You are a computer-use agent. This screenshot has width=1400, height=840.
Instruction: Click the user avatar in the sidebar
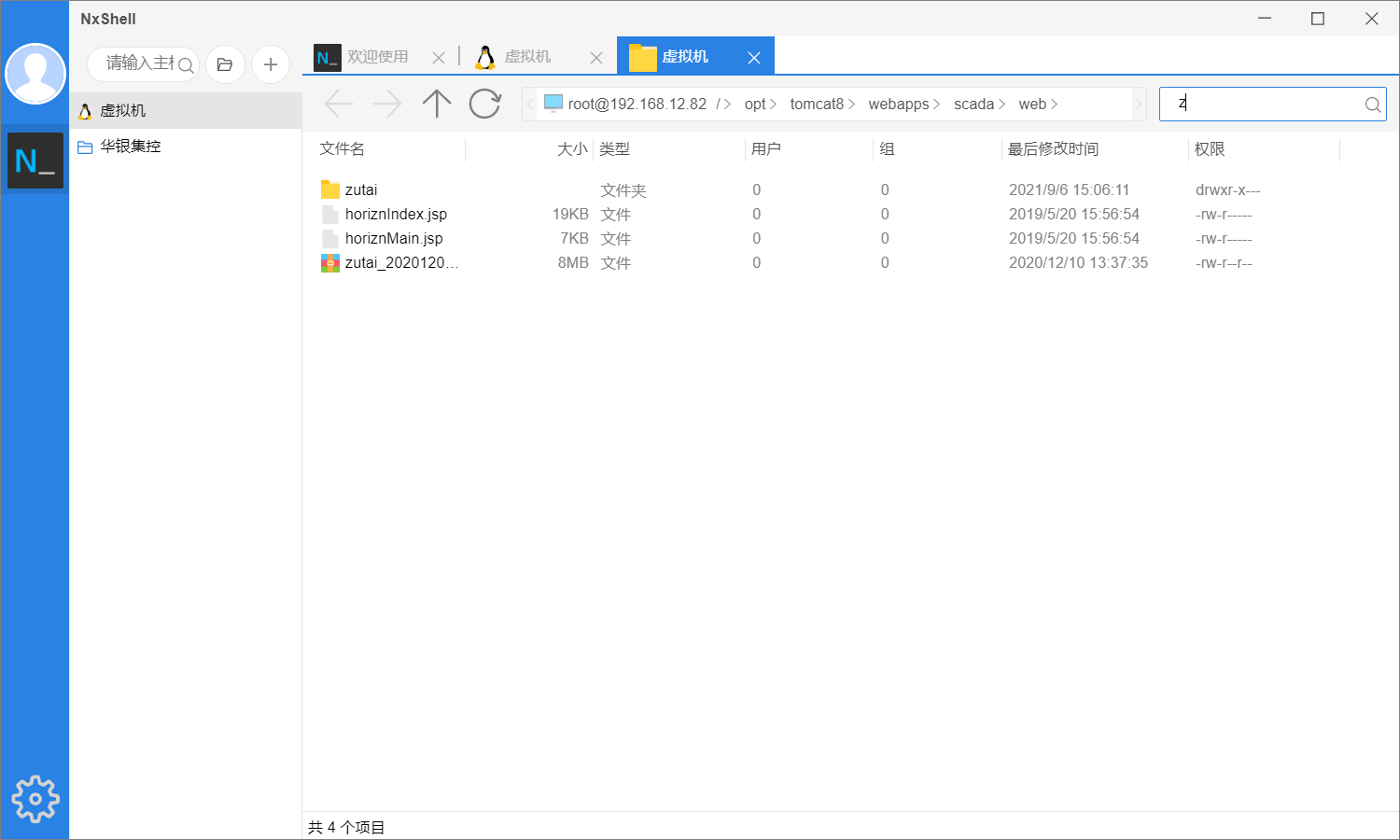tap(35, 73)
